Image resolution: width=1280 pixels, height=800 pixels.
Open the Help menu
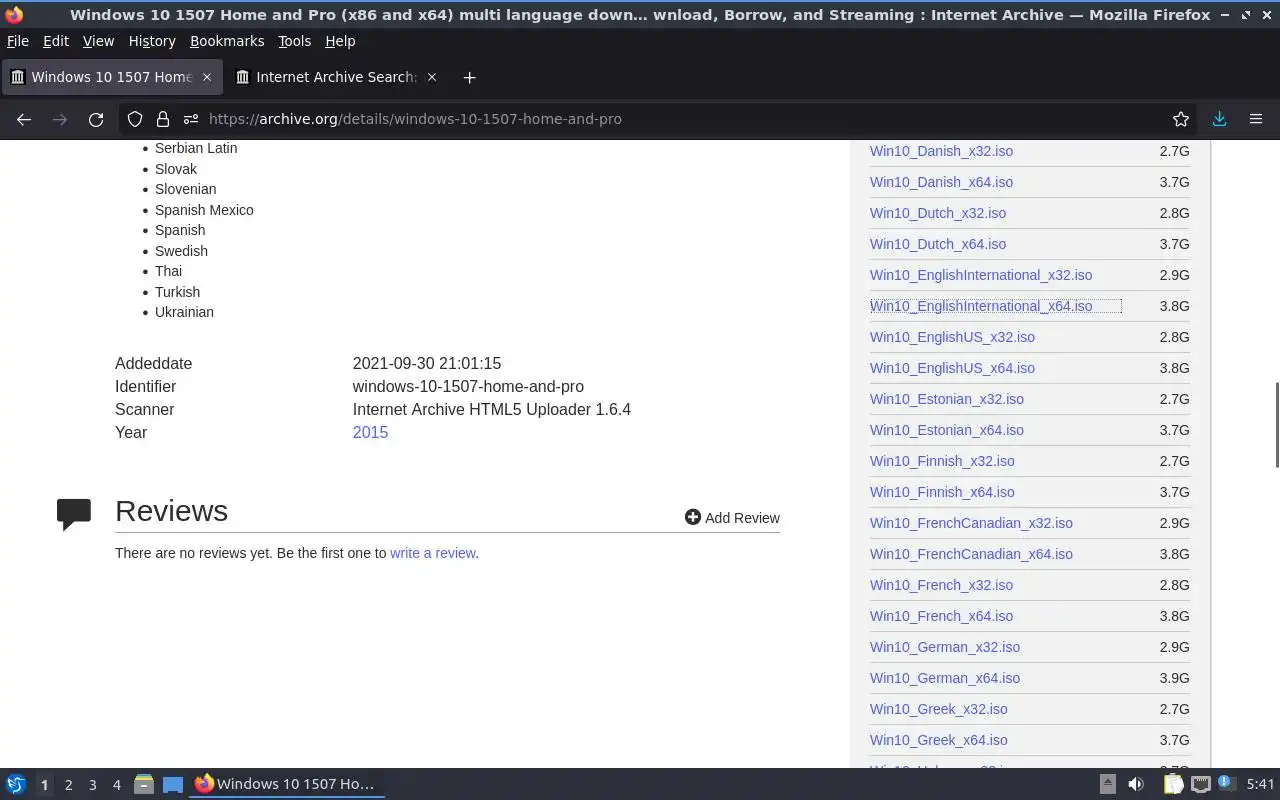click(x=340, y=41)
